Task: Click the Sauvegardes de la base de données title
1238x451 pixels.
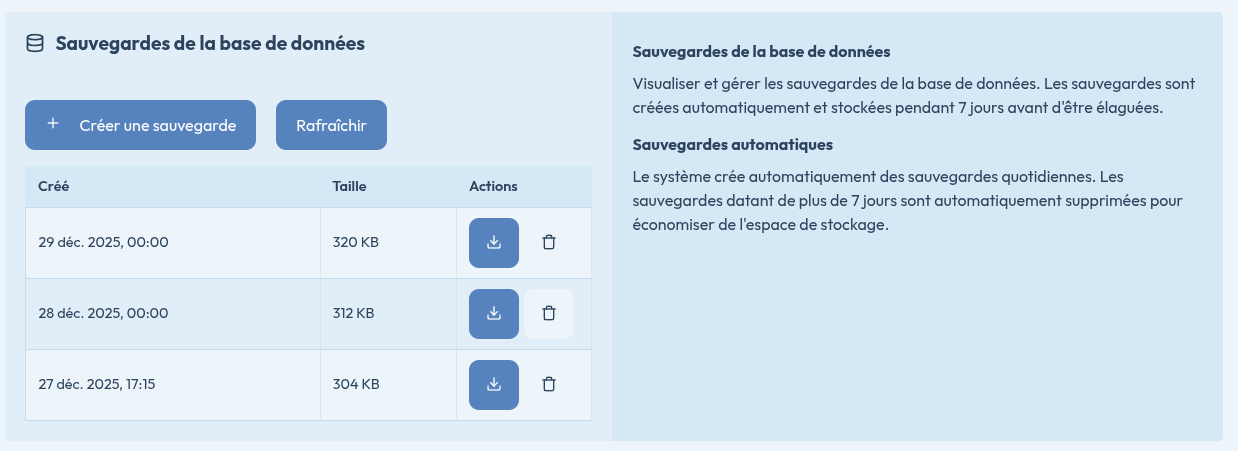Action: [x=210, y=44]
